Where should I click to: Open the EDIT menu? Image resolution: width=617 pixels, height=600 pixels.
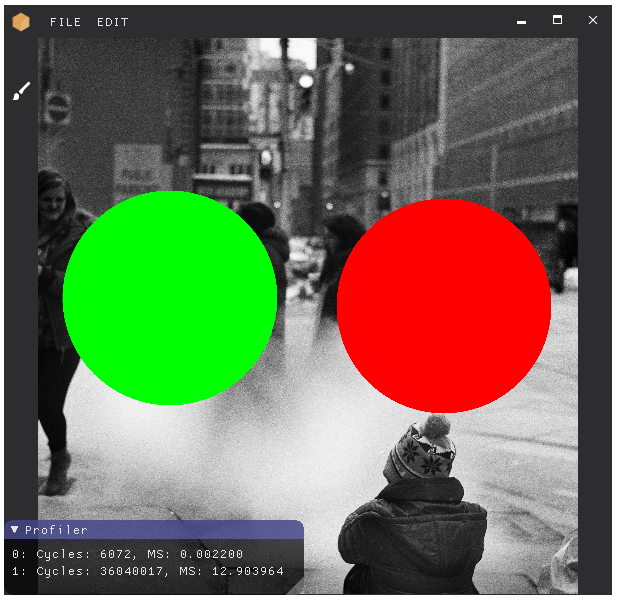pyautogui.click(x=113, y=22)
